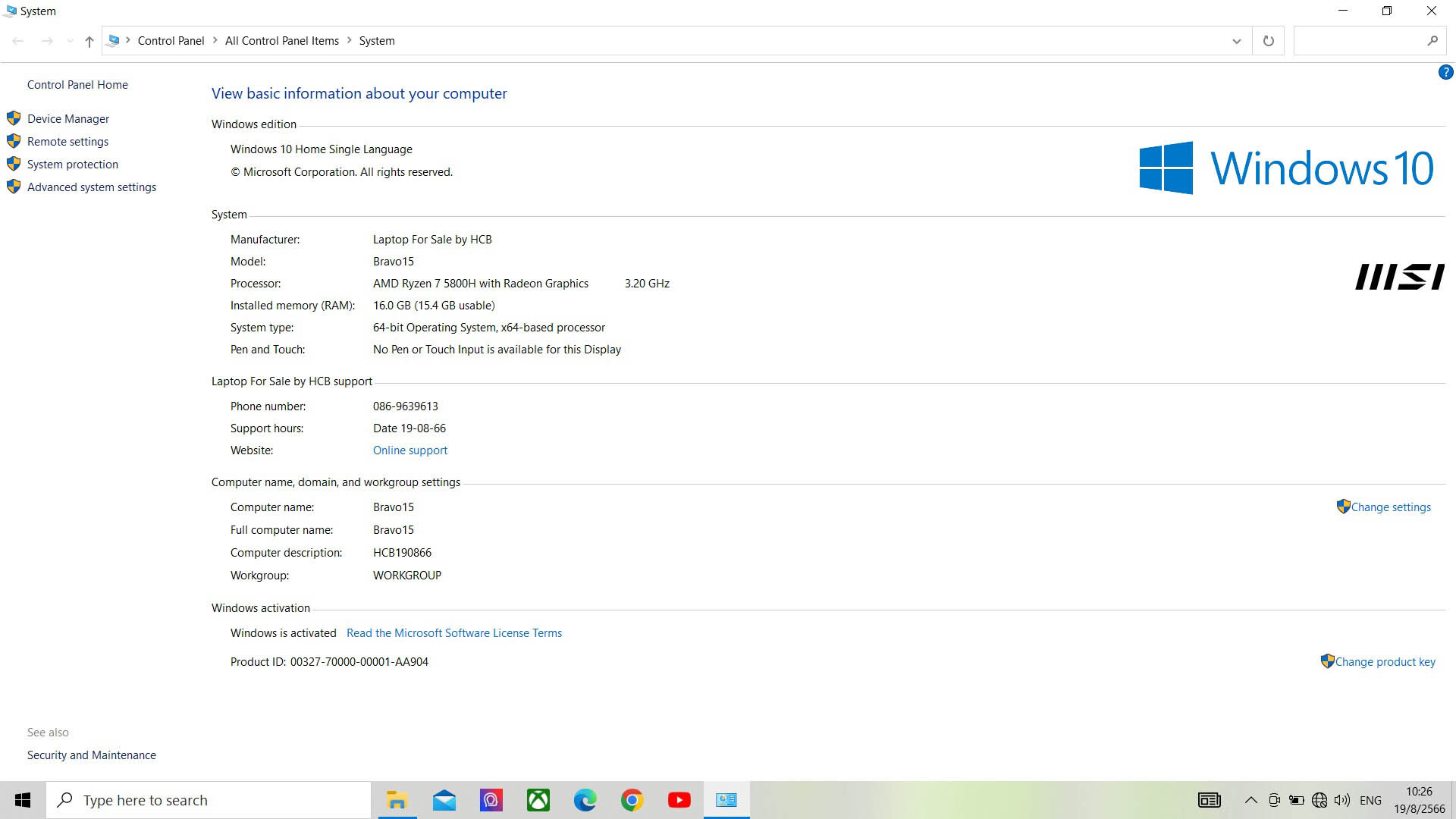The height and width of the screenshot is (819, 1456).
Task: Click the WORKGROUP value text
Action: [407, 576]
